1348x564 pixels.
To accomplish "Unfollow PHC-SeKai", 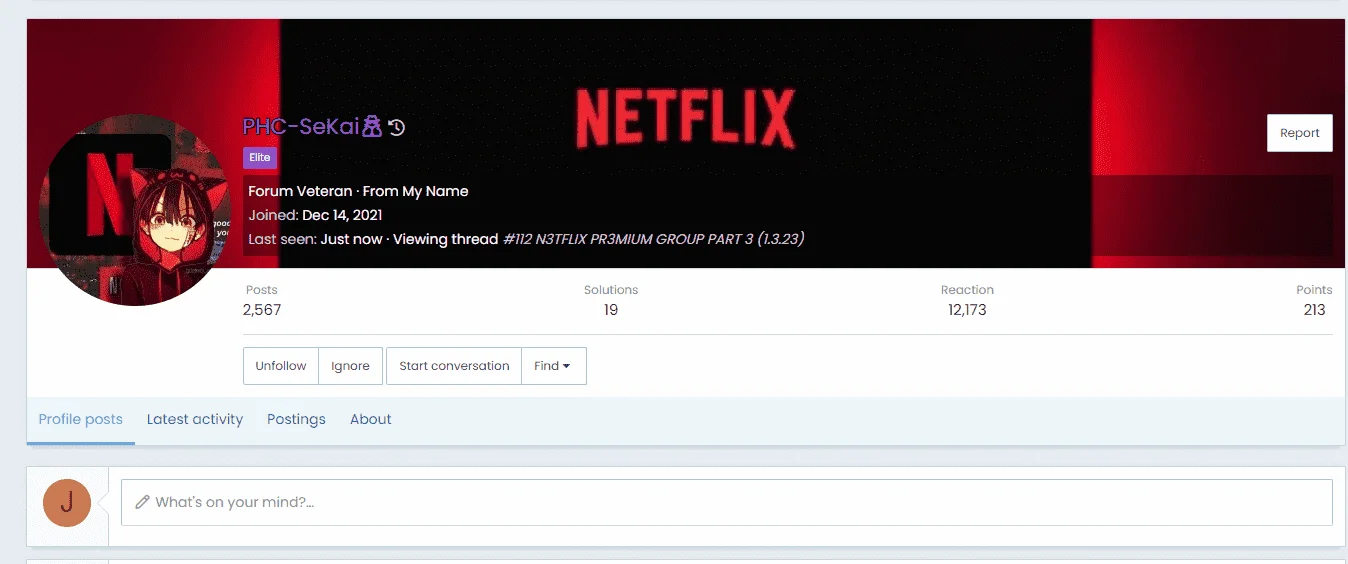I will coord(281,366).
